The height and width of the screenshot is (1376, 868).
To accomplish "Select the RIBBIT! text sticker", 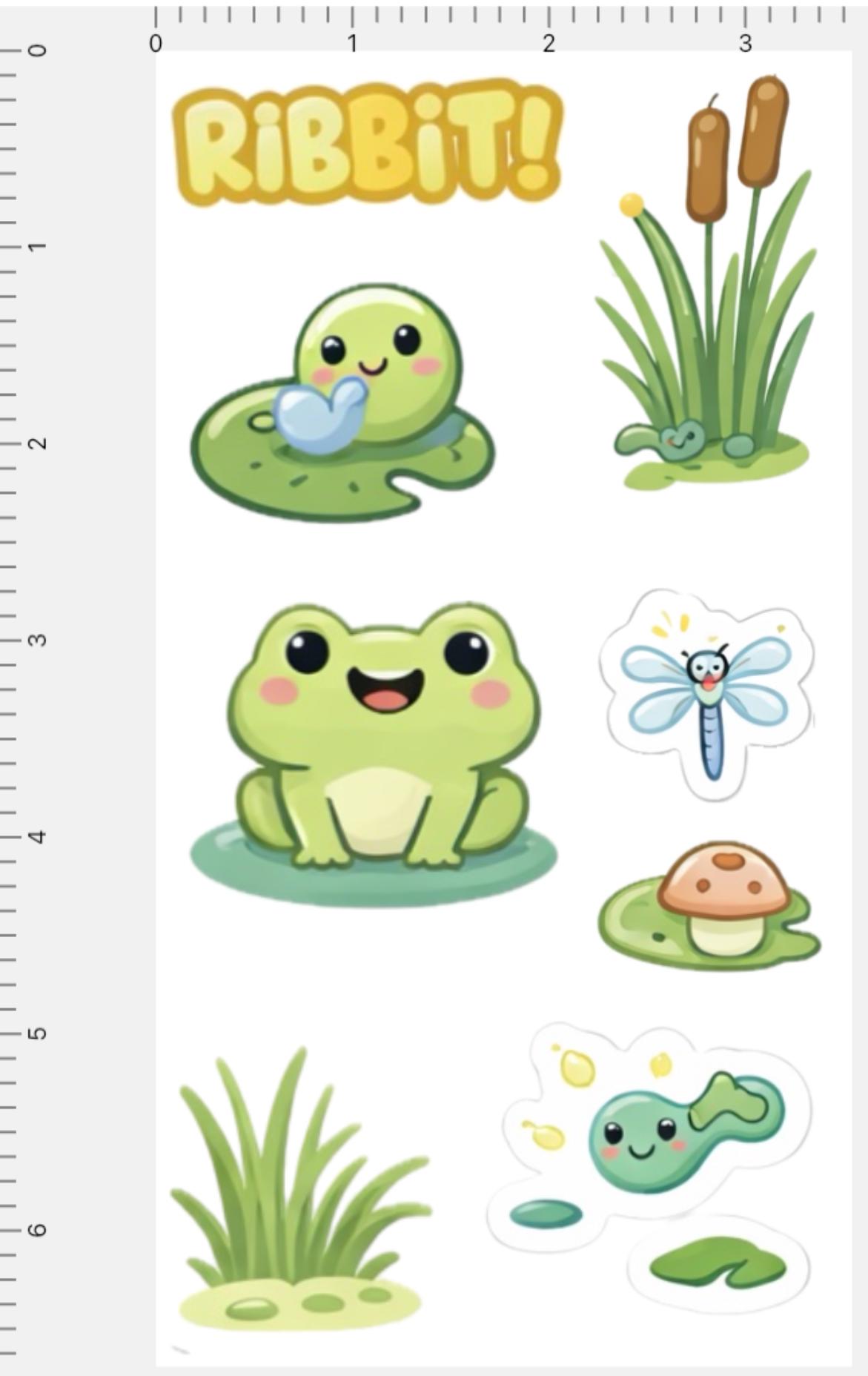I will [x=368, y=143].
